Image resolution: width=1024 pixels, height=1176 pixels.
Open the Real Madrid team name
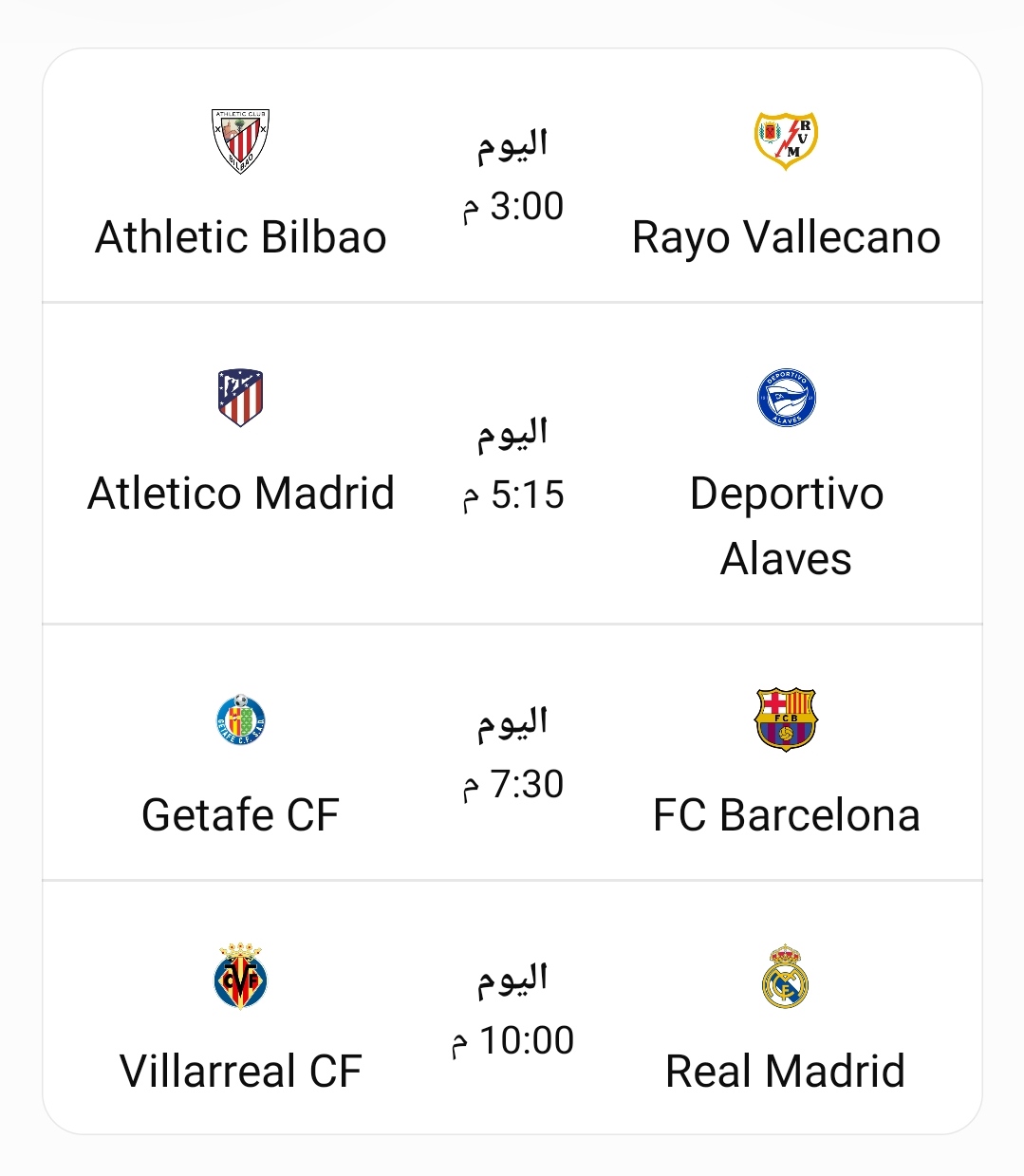pos(786,1072)
